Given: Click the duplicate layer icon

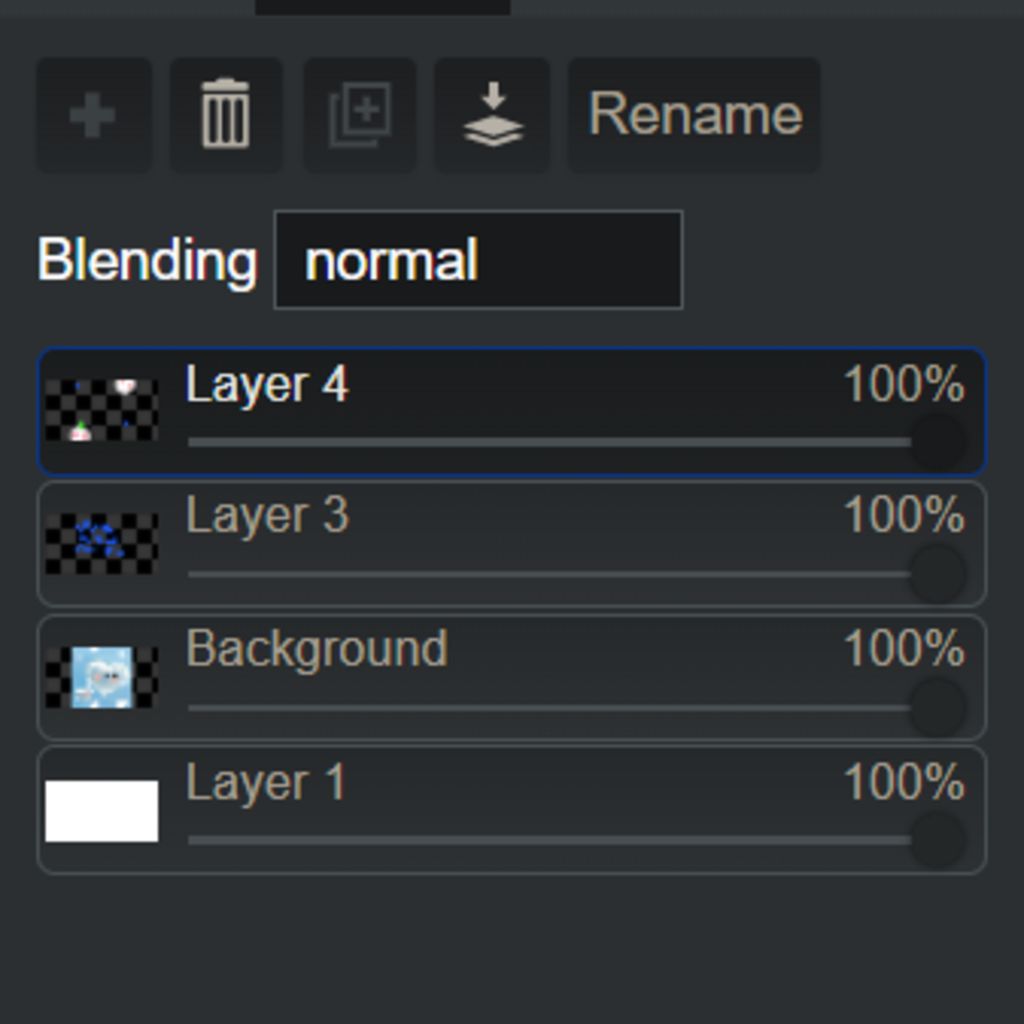Looking at the screenshot, I should [x=360, y=115].
